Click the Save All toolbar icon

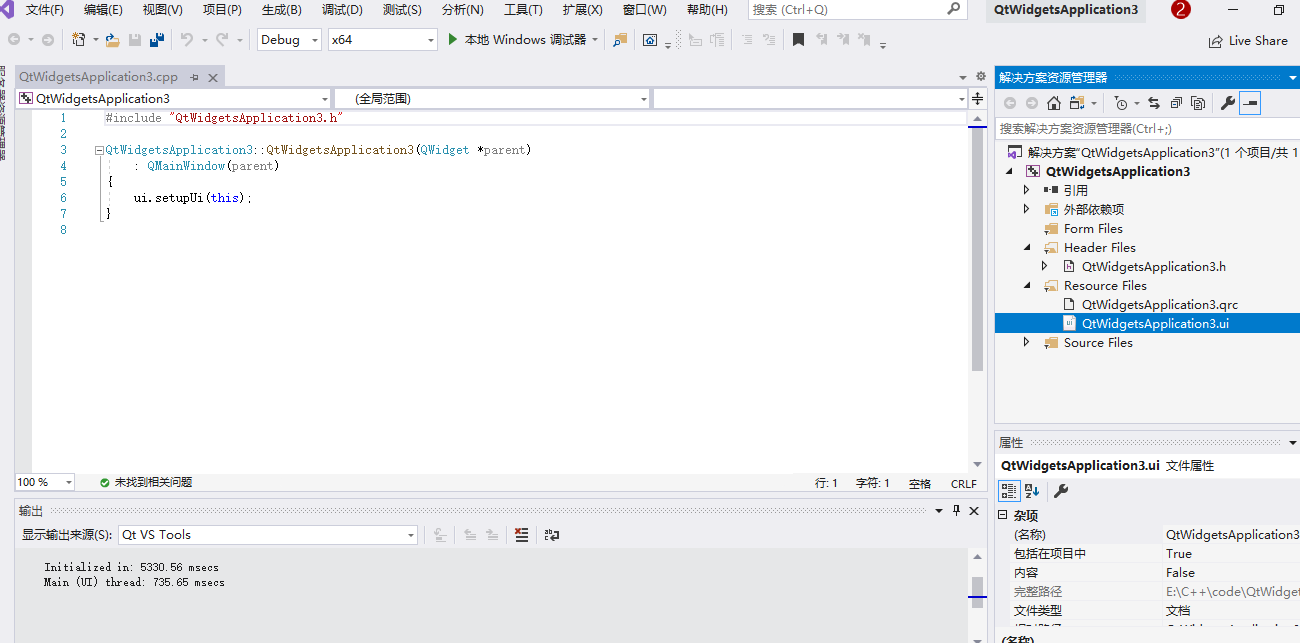pyautogui.click(x=157, y=40)
